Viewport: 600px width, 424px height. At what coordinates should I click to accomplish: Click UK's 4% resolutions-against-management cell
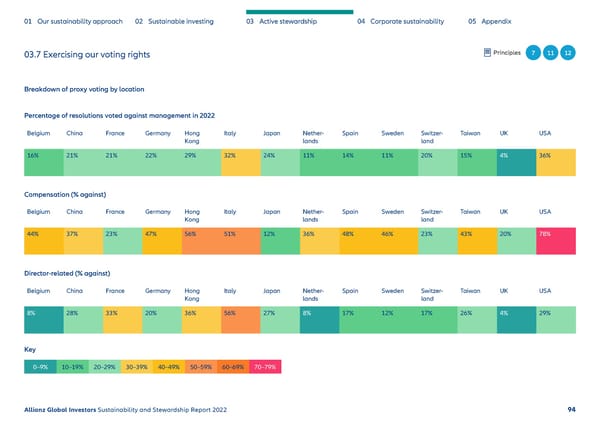515,157
